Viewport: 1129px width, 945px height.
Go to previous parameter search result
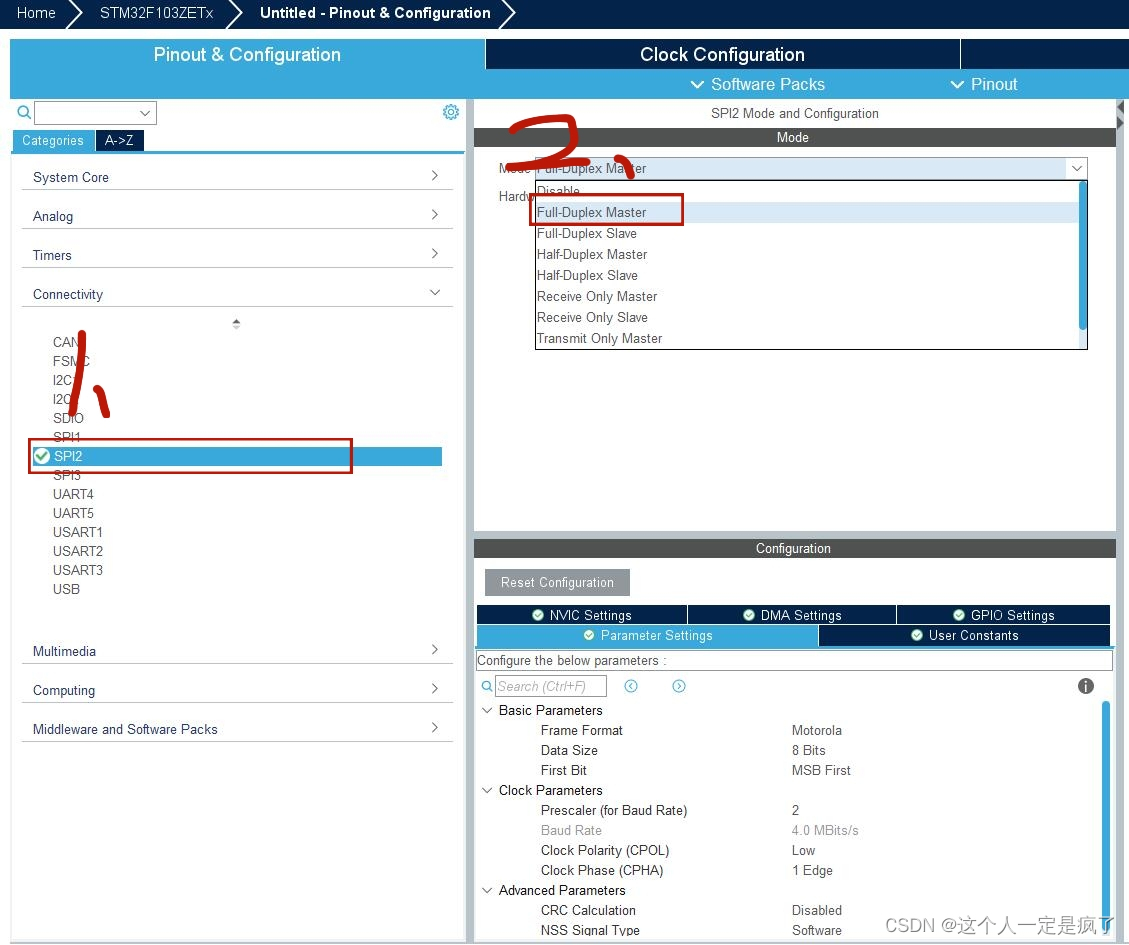click(x=631, y=686)
